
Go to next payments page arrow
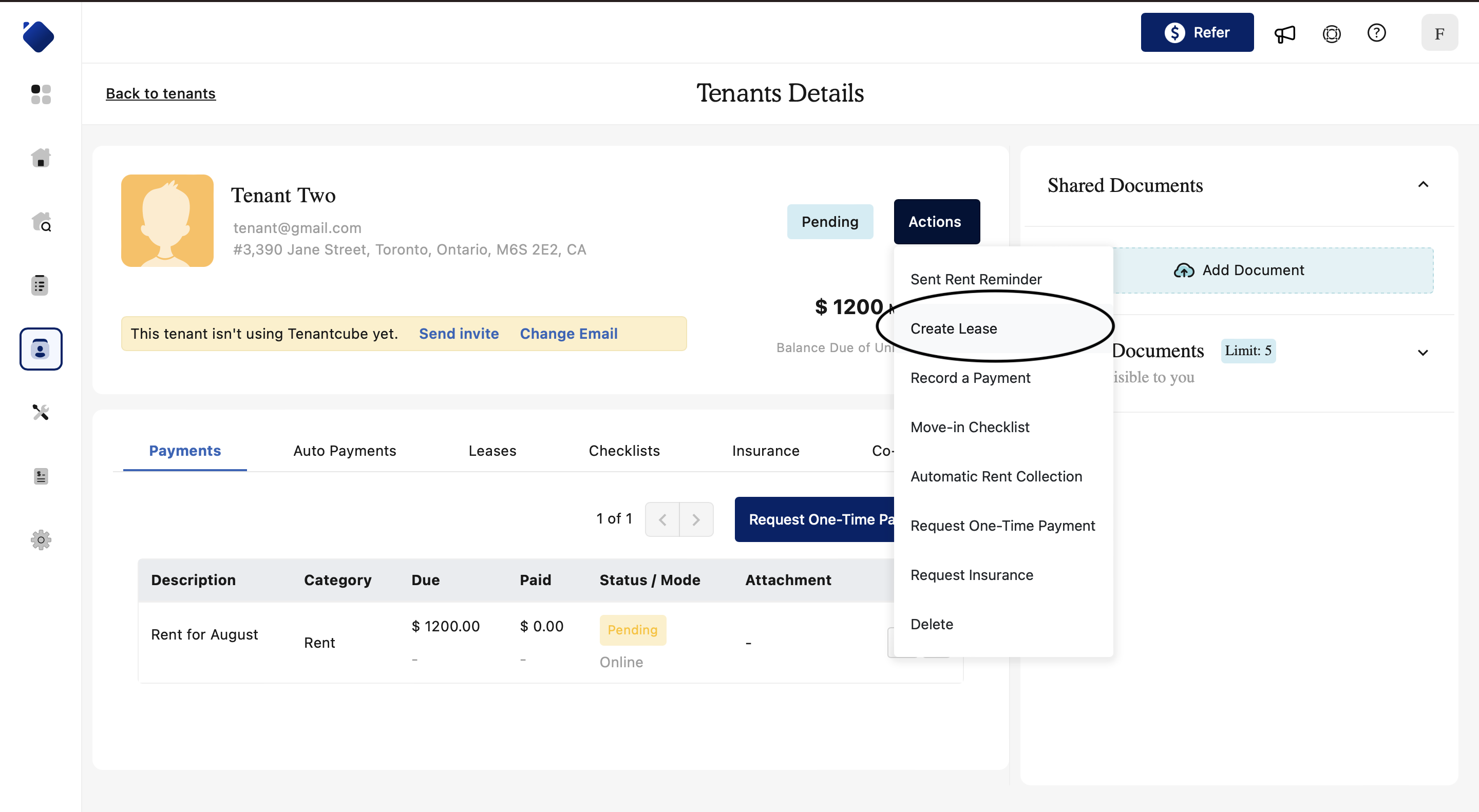696,519
